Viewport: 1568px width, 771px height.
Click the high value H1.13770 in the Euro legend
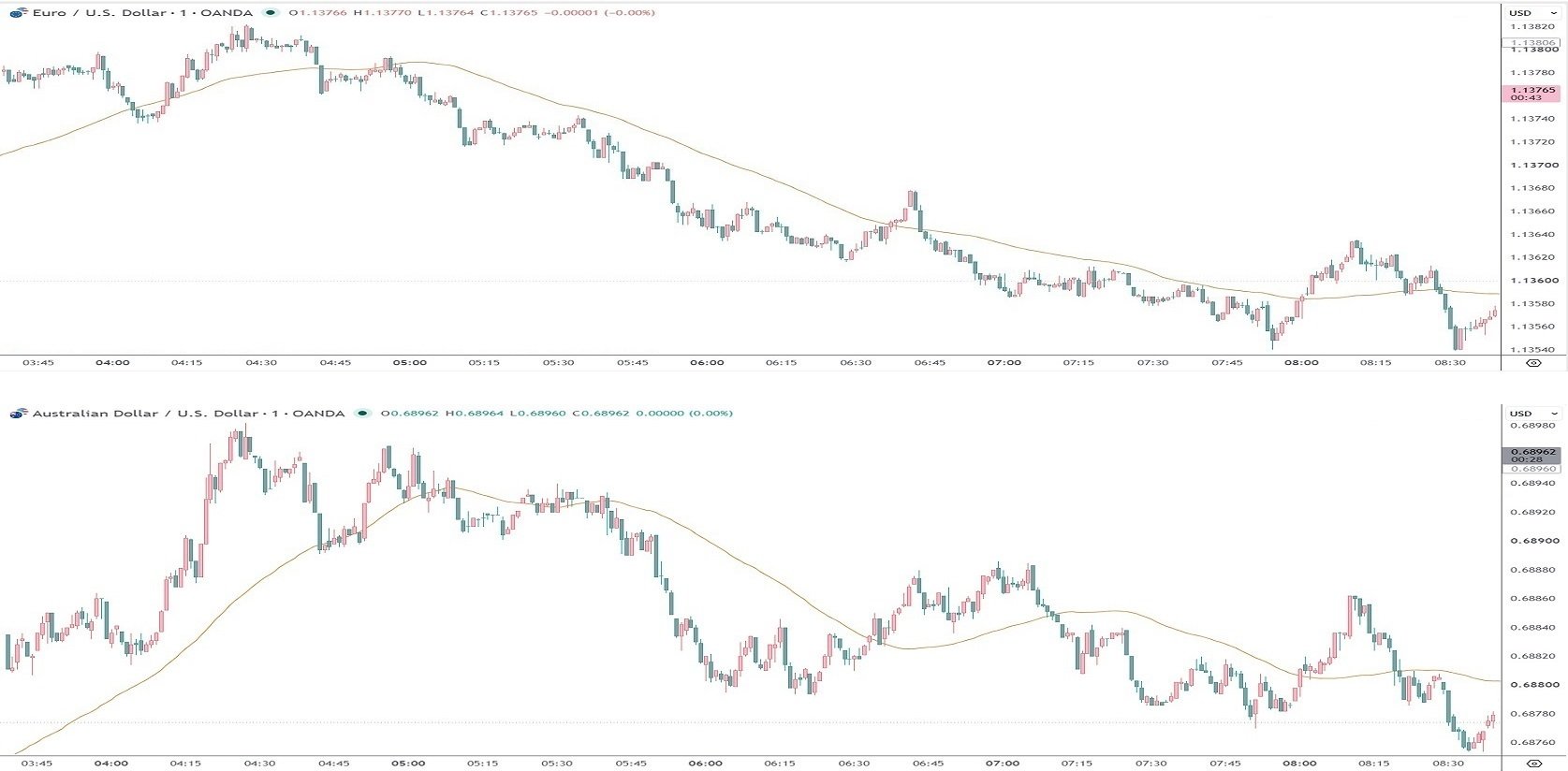(382, 13)
